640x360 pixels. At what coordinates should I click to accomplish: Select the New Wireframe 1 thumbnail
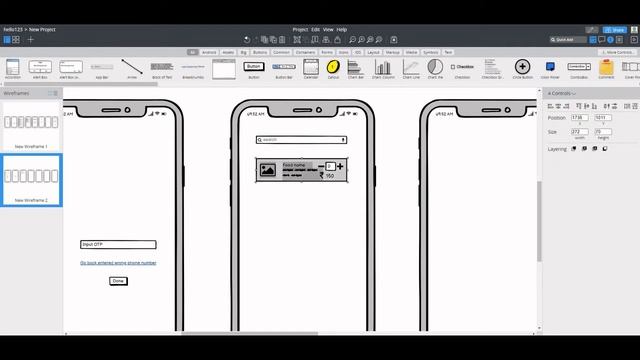point(31,126)
